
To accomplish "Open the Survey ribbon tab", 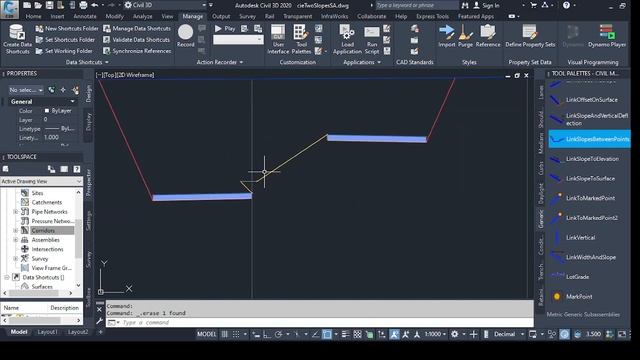I will tap(247, 16).
